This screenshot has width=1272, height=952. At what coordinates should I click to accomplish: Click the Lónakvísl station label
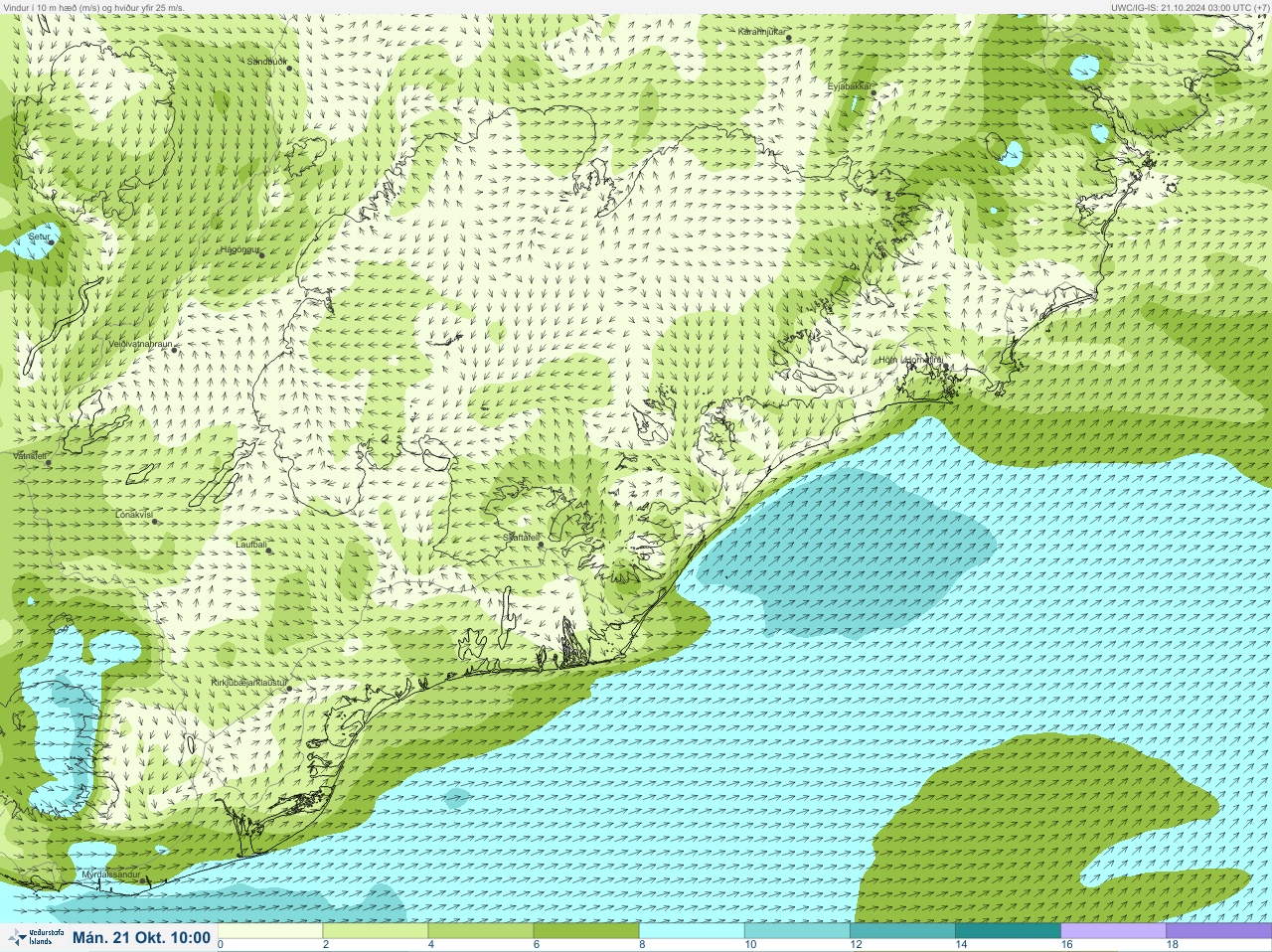pyautogui.click(x=134, y=515)
